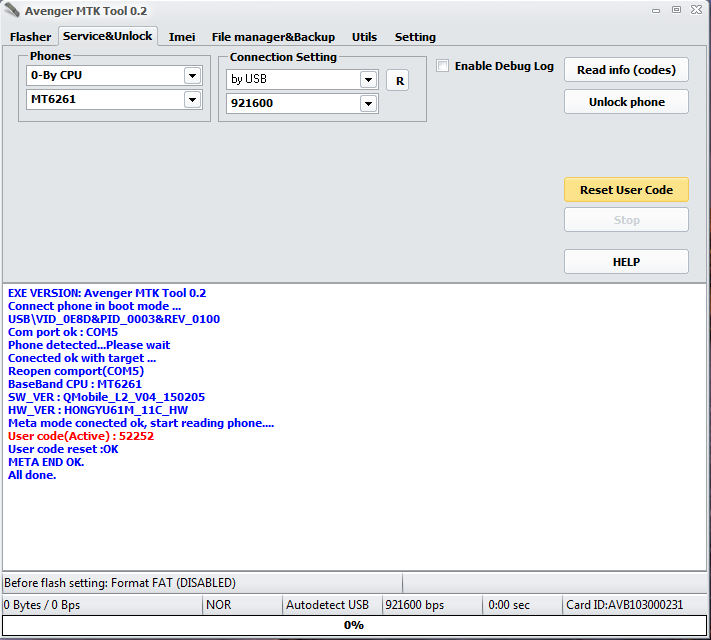Click 'HW_VER : HONGYU61M_11C_HW' log line
This screenshot has height=640, width=711.
[x=98, y=410]
